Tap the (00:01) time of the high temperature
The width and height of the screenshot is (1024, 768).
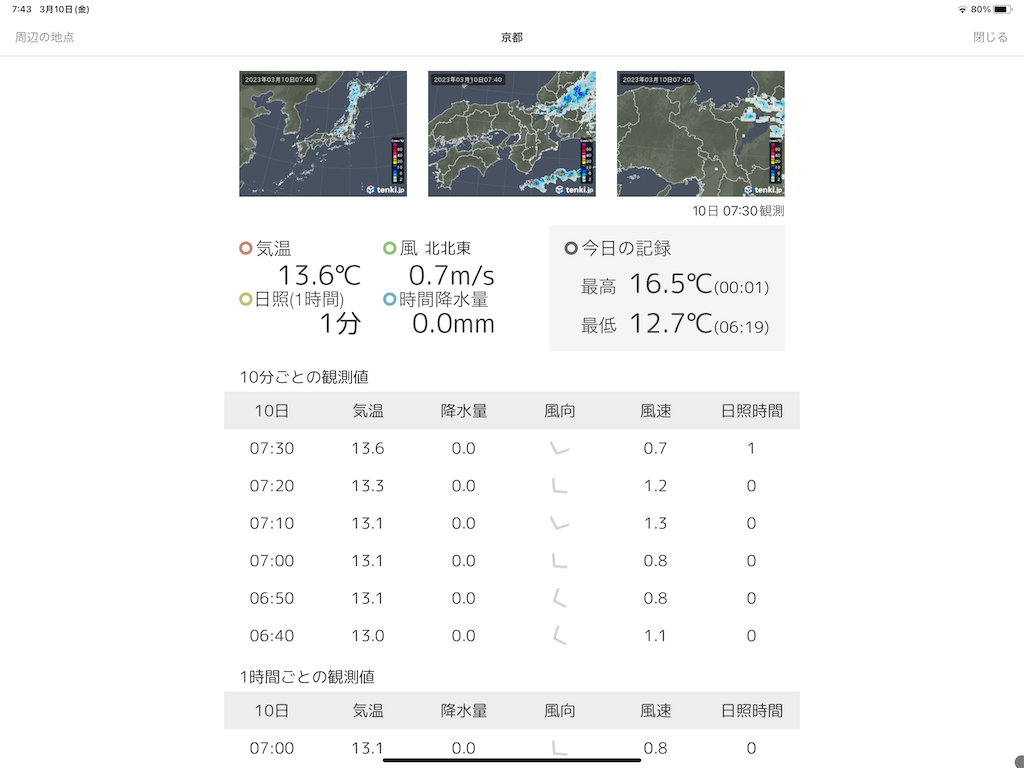(x=741, y=287)
